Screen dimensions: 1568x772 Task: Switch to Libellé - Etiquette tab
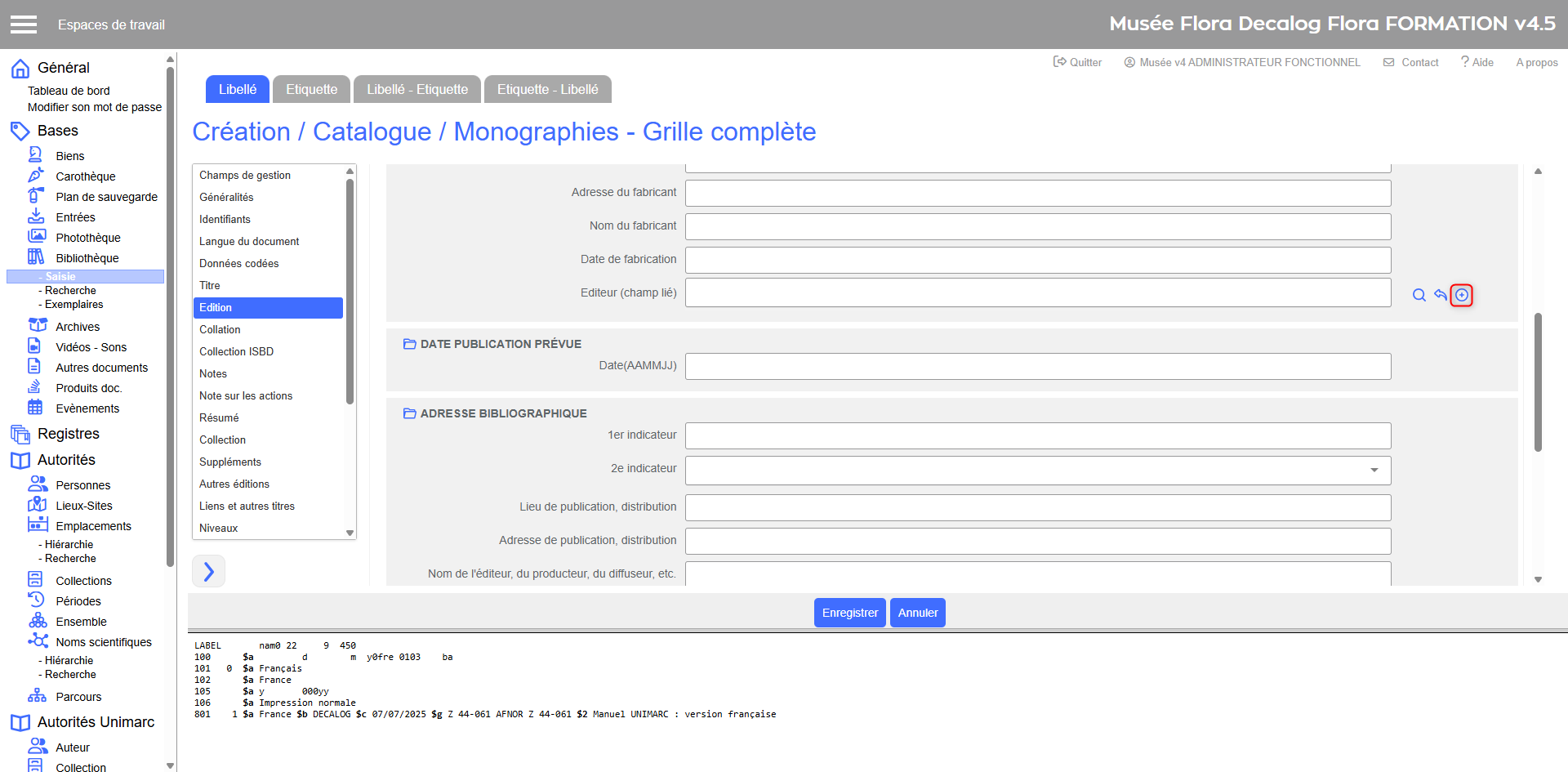tap(416, 90)
